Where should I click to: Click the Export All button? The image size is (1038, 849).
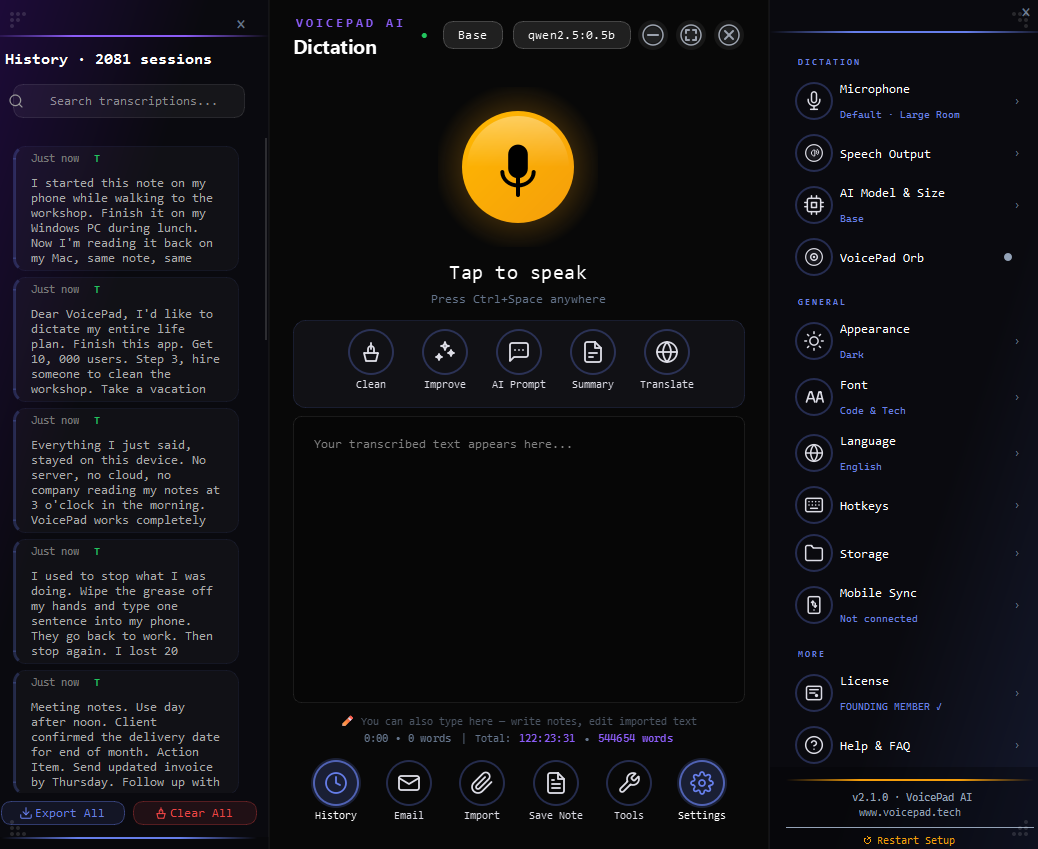tap(63, 813)
